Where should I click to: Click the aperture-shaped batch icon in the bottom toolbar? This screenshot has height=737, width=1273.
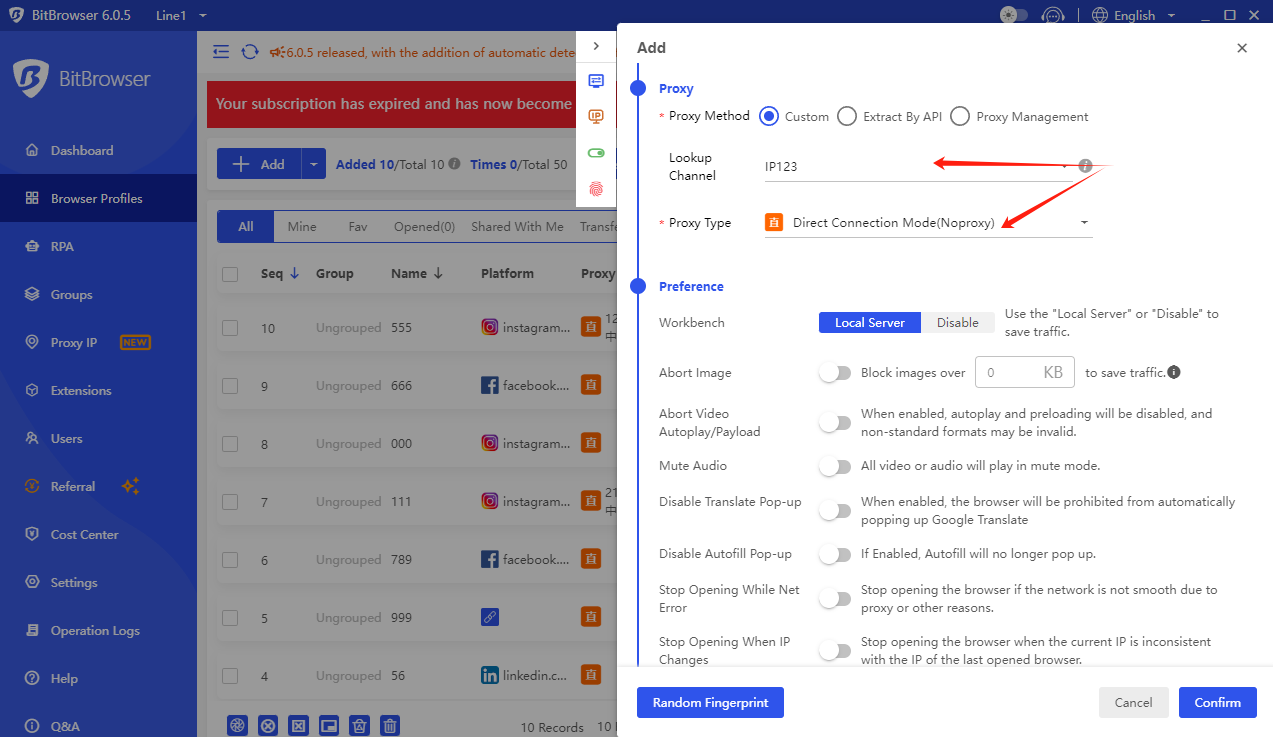237,726
